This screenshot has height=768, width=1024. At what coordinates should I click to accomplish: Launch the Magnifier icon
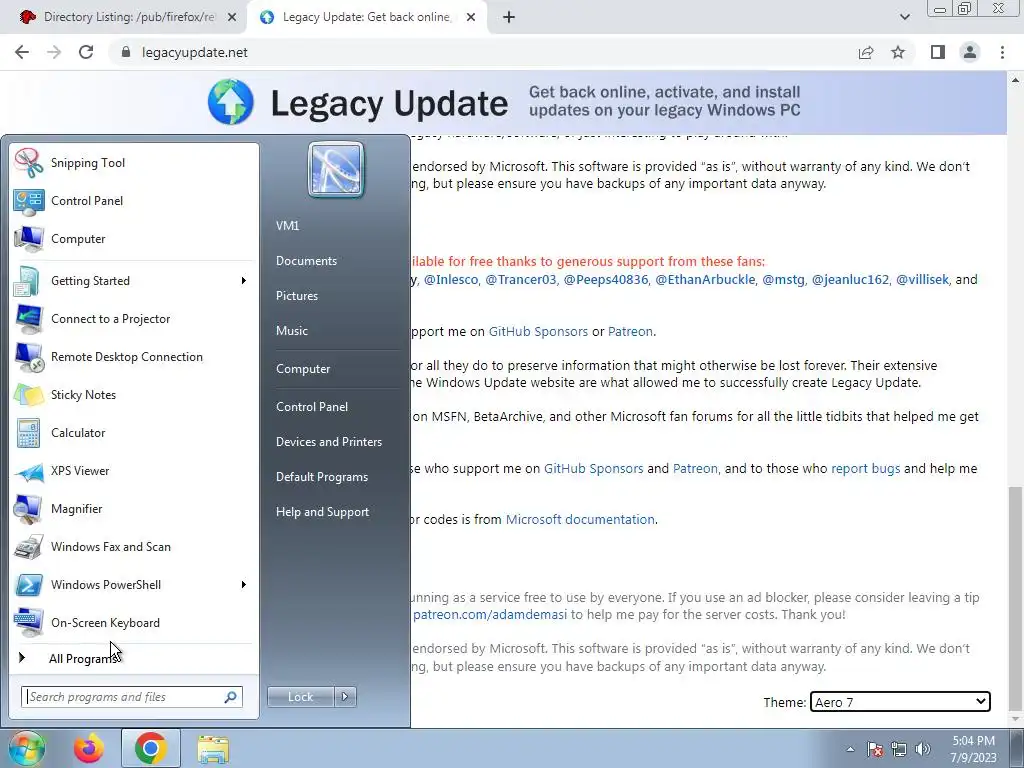click(x=29, y=509)
